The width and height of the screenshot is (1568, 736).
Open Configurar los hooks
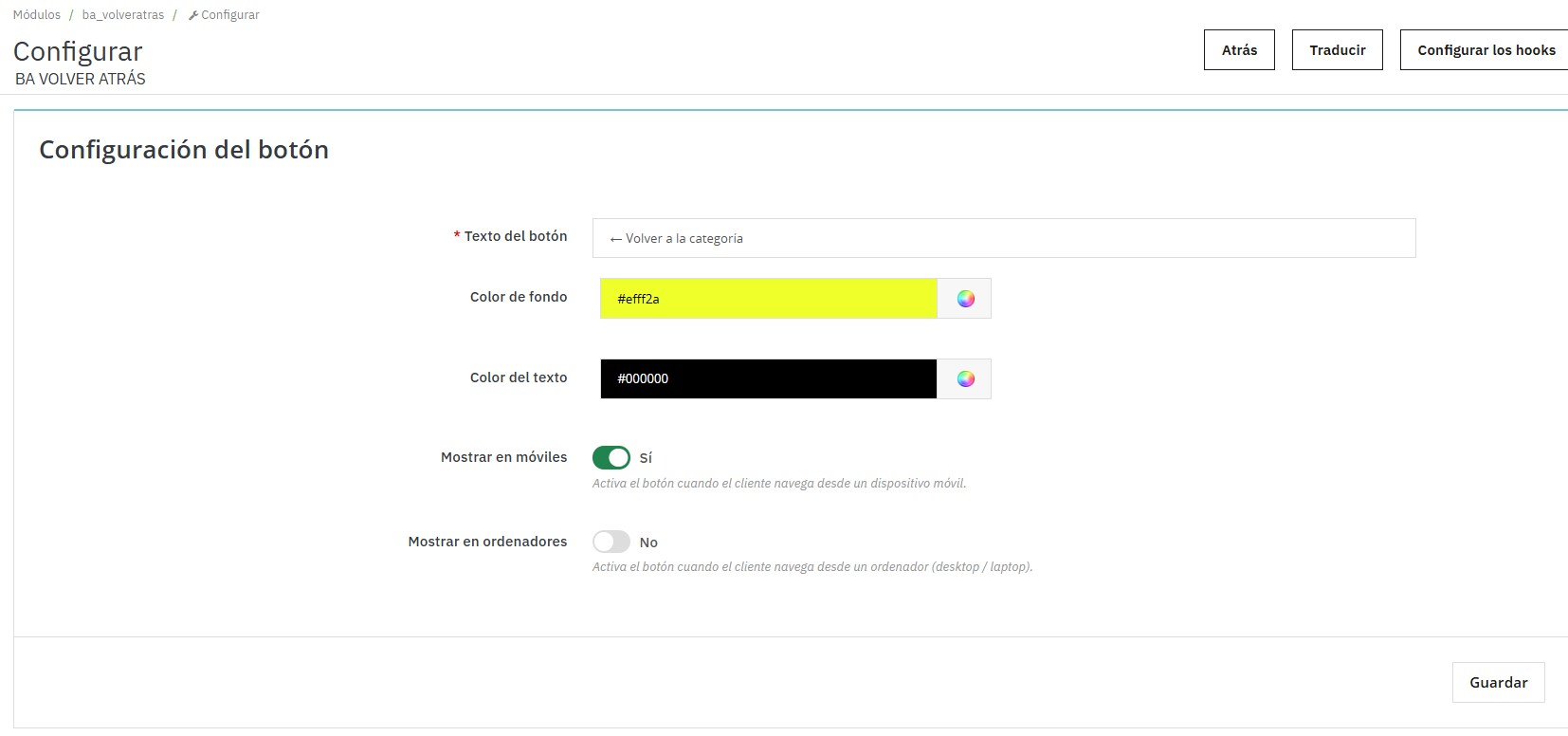(x=1486, y=50)
